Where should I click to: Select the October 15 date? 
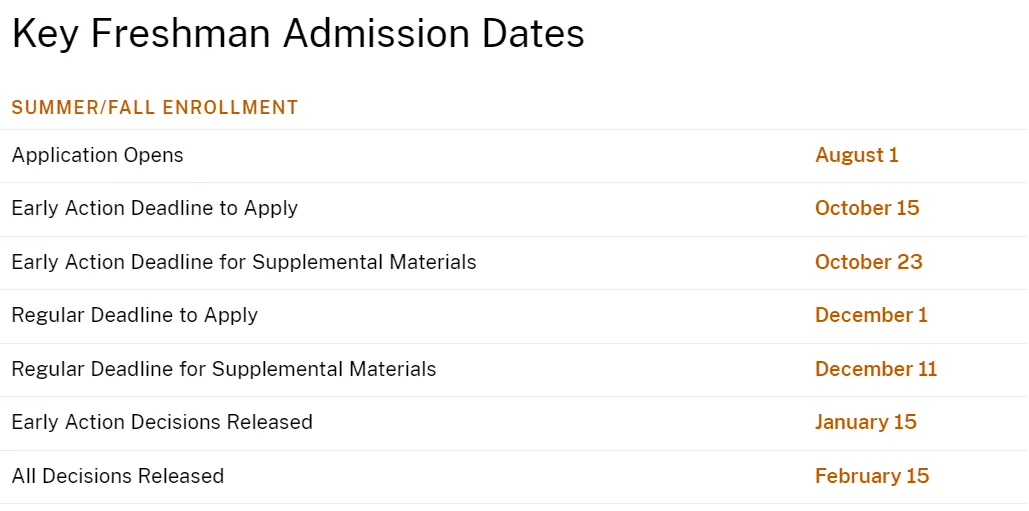point(867,209)
